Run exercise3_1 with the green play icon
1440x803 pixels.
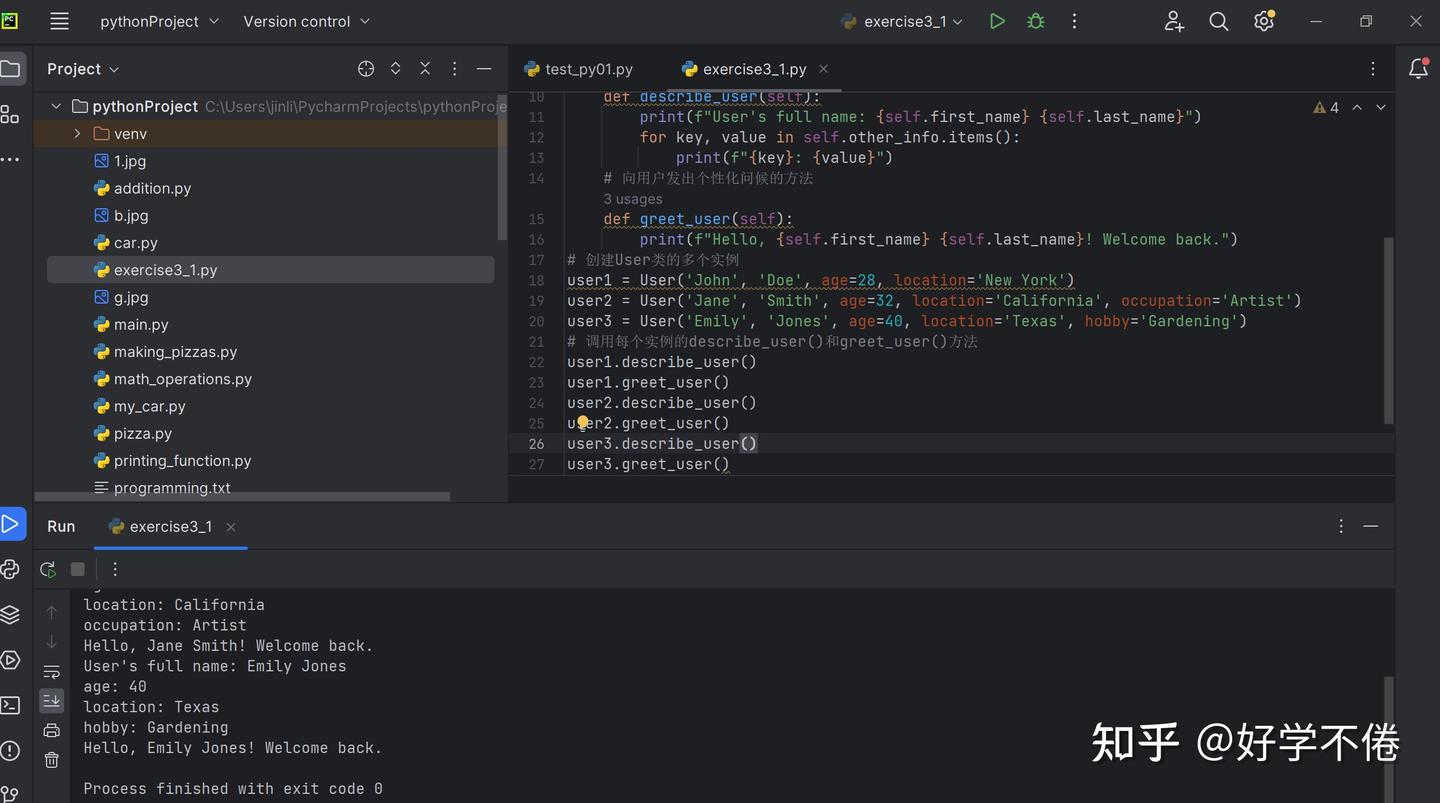(997, 21)
